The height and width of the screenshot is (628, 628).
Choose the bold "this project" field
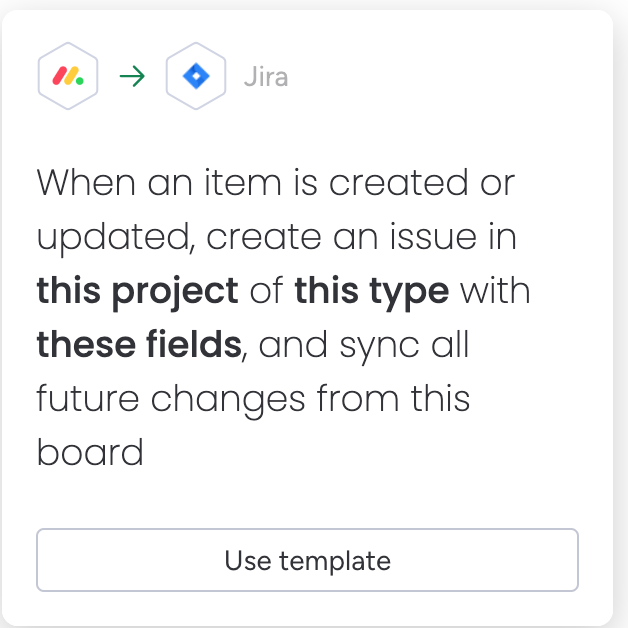pos(137,292)
